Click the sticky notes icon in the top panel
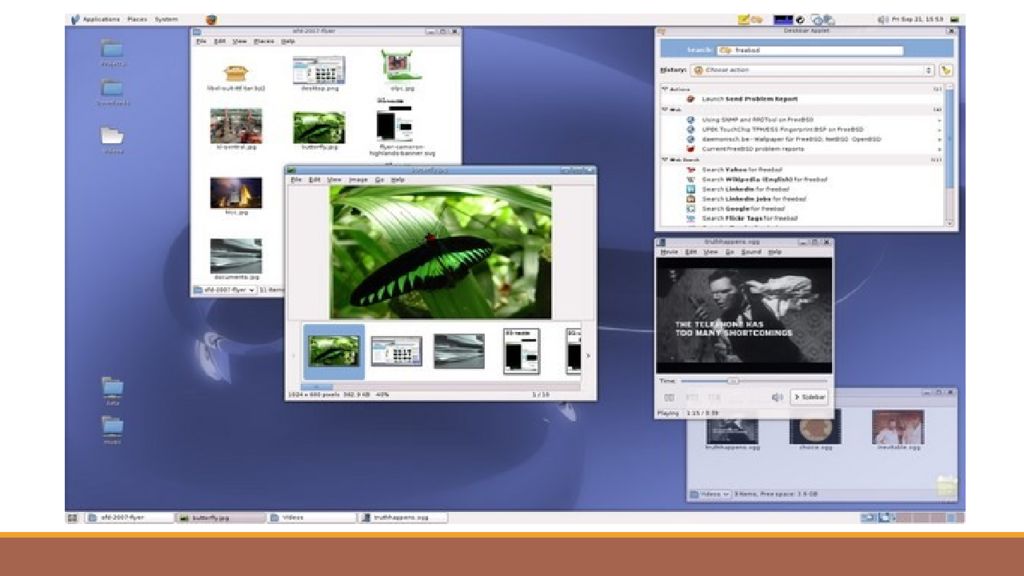Viewport: 1024px width, 576px height. tap(743, 20)
